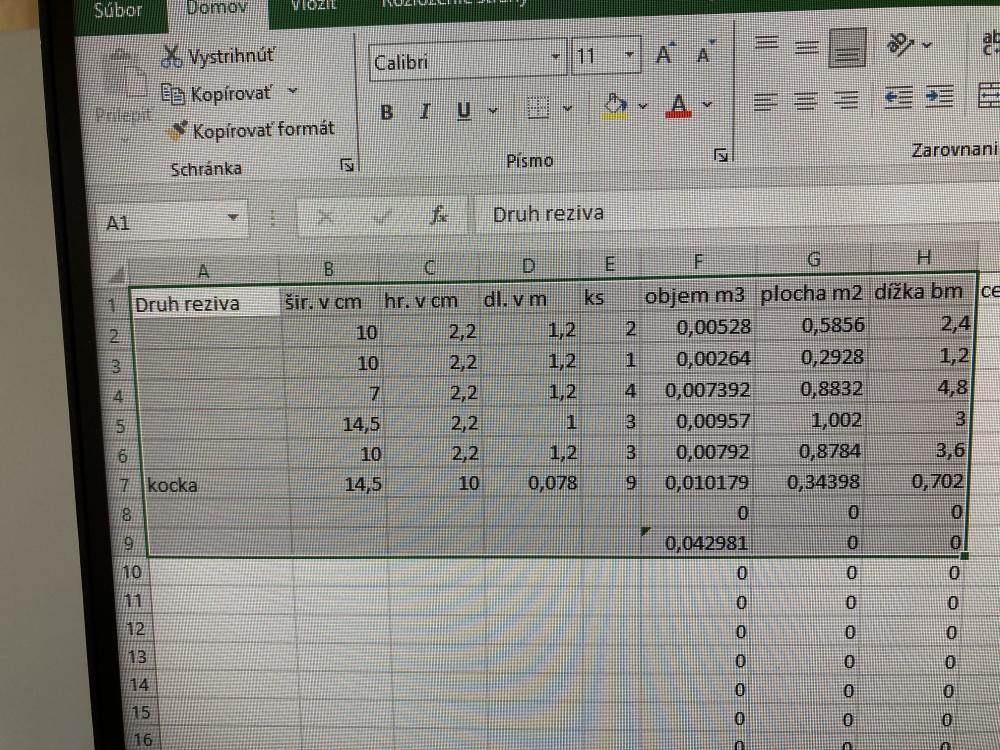Select cell containing kocka
1000x750 pixels.
click(x=212, y=485)
